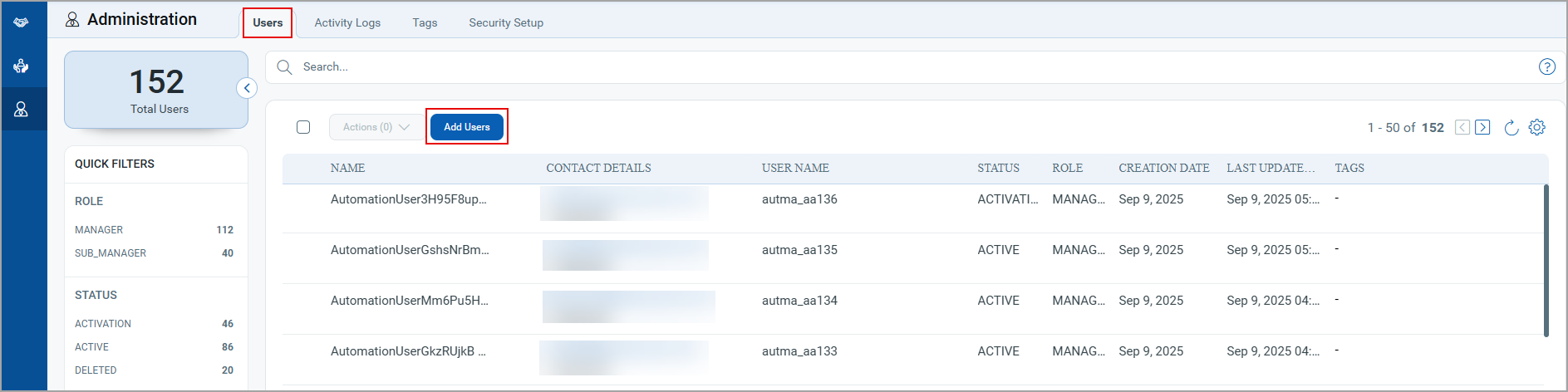Switch to the Users tab
The width and height of the screenshot is (1568, 392).
point(268,22)
